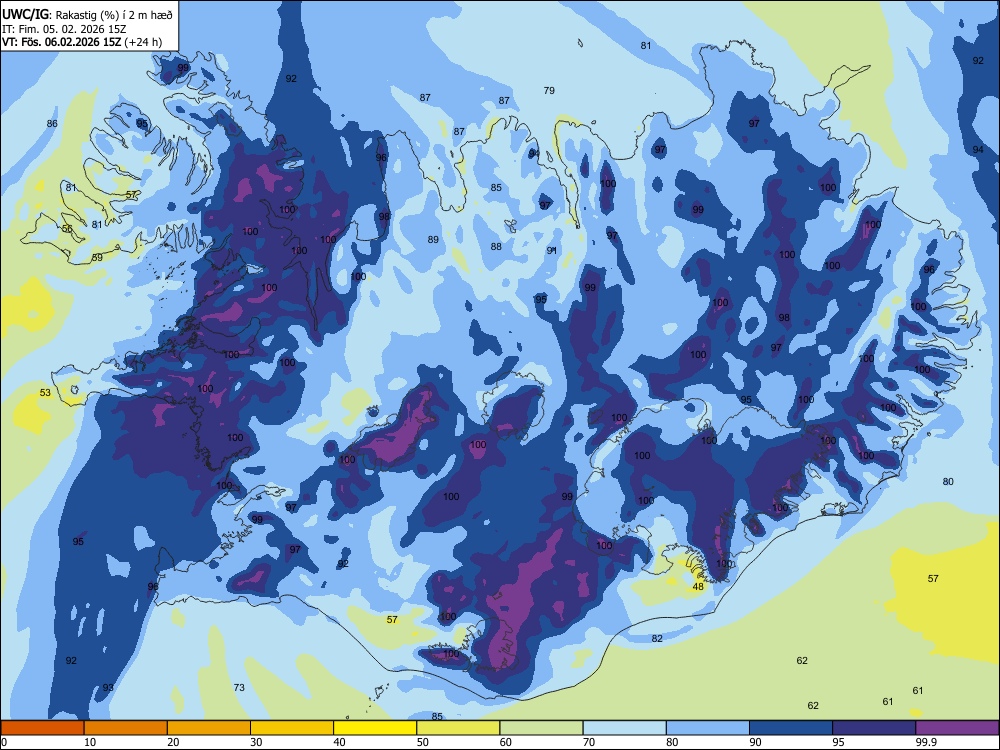Select the '86' humidity value on the map
Image resolution: width=1000 pixels, height=750 pixels.
52,124
